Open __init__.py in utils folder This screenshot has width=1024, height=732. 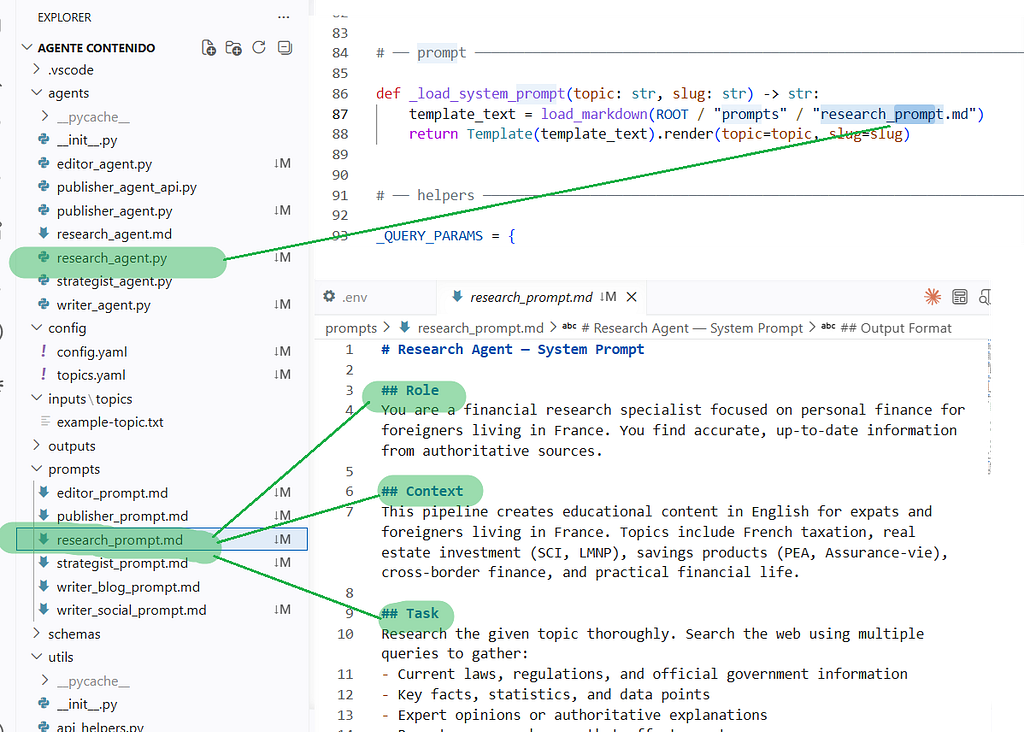[x=87, y=705]
